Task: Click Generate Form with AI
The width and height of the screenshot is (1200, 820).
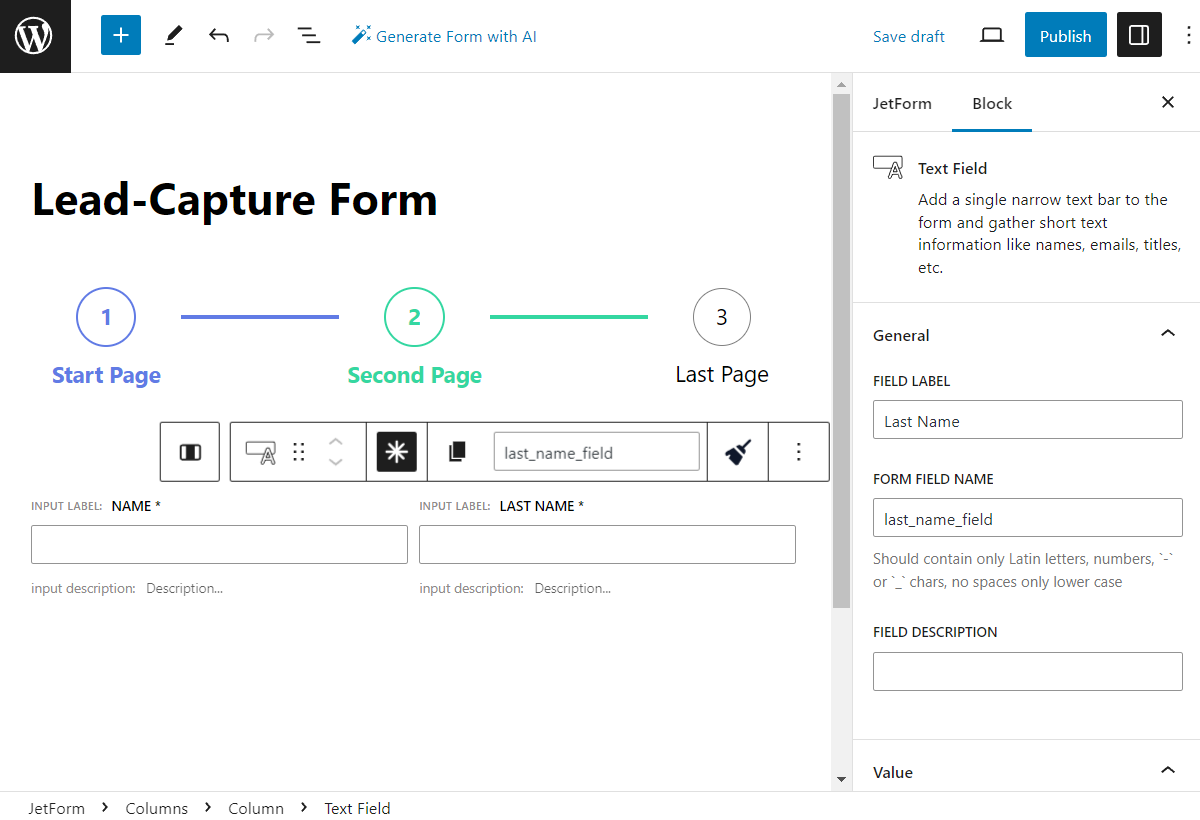Action: pyautogui.click(x=444, y=35)
